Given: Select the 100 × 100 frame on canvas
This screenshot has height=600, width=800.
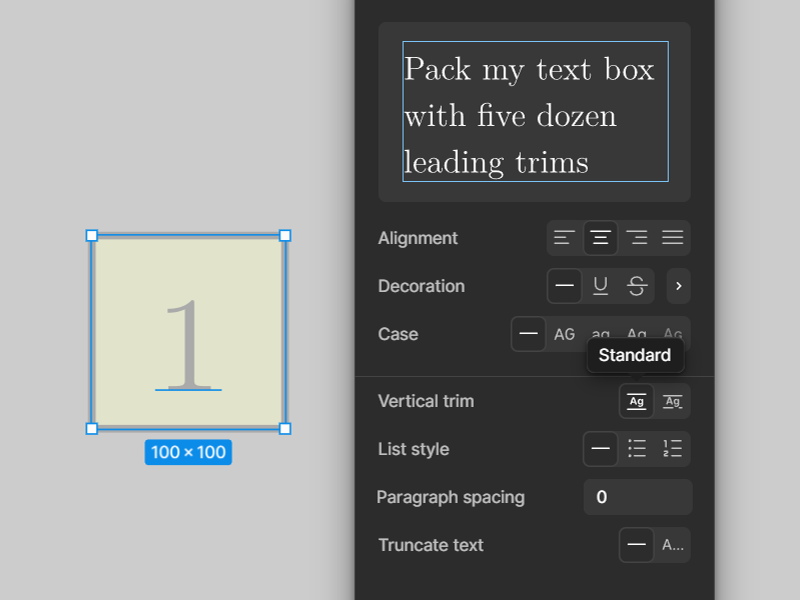Looking at the screenshot, I should (x=188, y=332).
